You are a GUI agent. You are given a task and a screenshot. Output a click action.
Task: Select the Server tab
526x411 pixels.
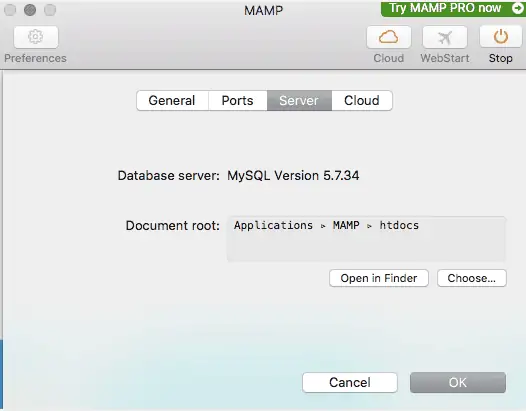coord(299,100)
